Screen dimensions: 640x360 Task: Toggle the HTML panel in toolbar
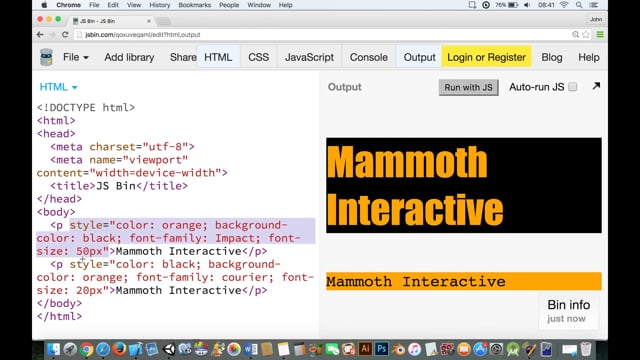click(218, 57)
